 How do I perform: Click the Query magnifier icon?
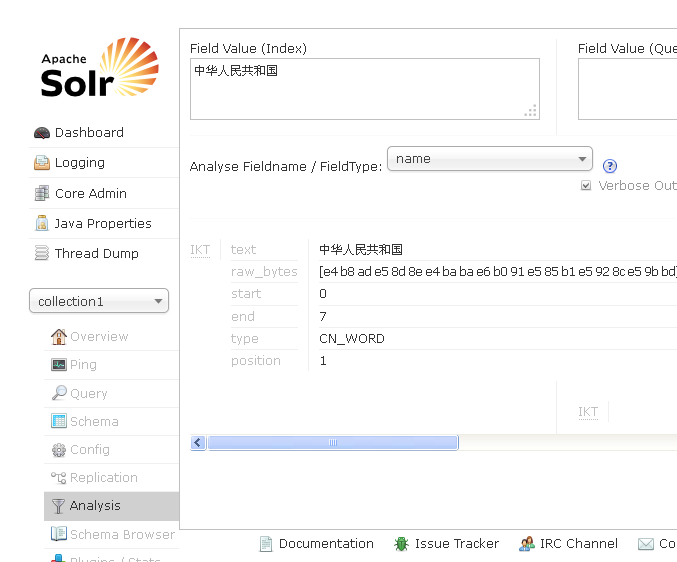(x=59, y=393)
